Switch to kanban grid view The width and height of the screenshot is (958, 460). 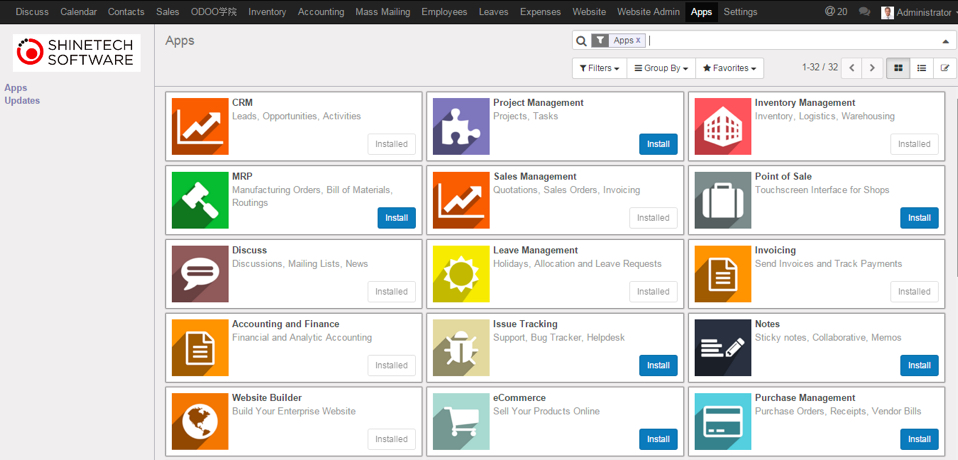[898, 68]
